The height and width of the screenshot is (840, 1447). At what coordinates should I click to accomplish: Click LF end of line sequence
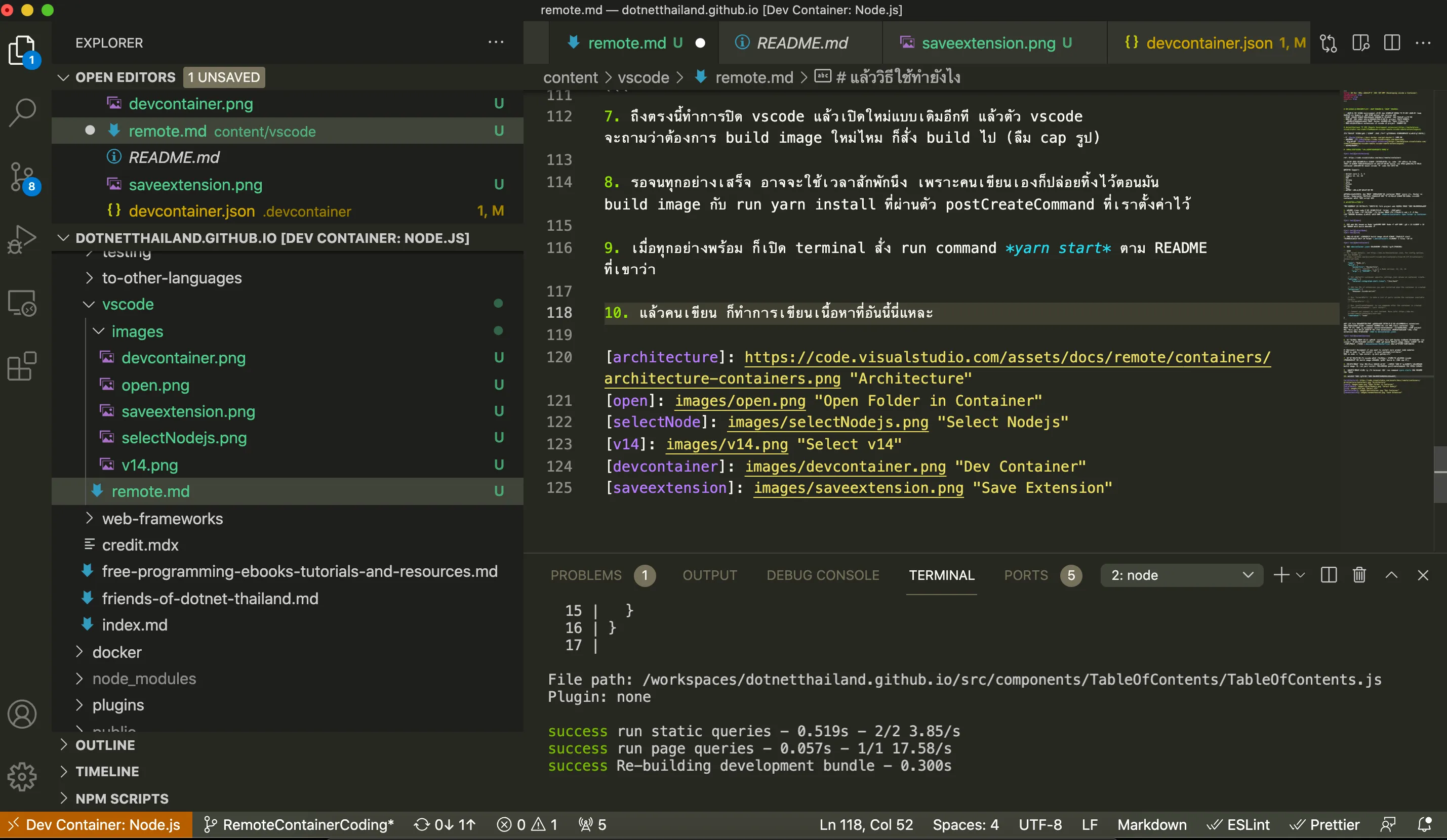pyautogui.click(x=1089, y=824)
